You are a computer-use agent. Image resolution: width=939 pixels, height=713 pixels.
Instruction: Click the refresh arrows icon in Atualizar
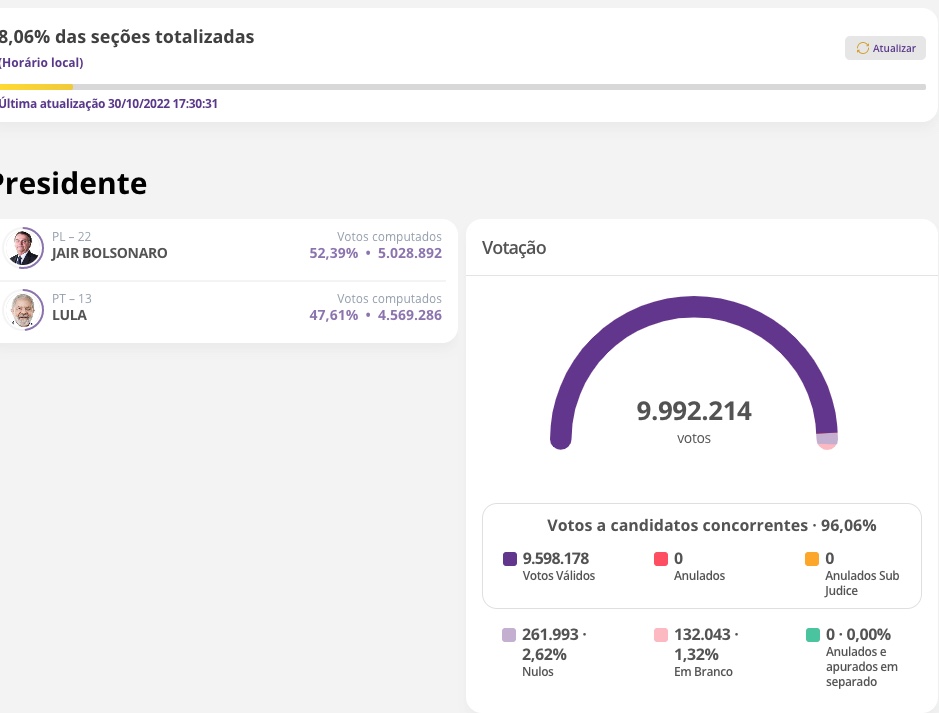point(863,48)
